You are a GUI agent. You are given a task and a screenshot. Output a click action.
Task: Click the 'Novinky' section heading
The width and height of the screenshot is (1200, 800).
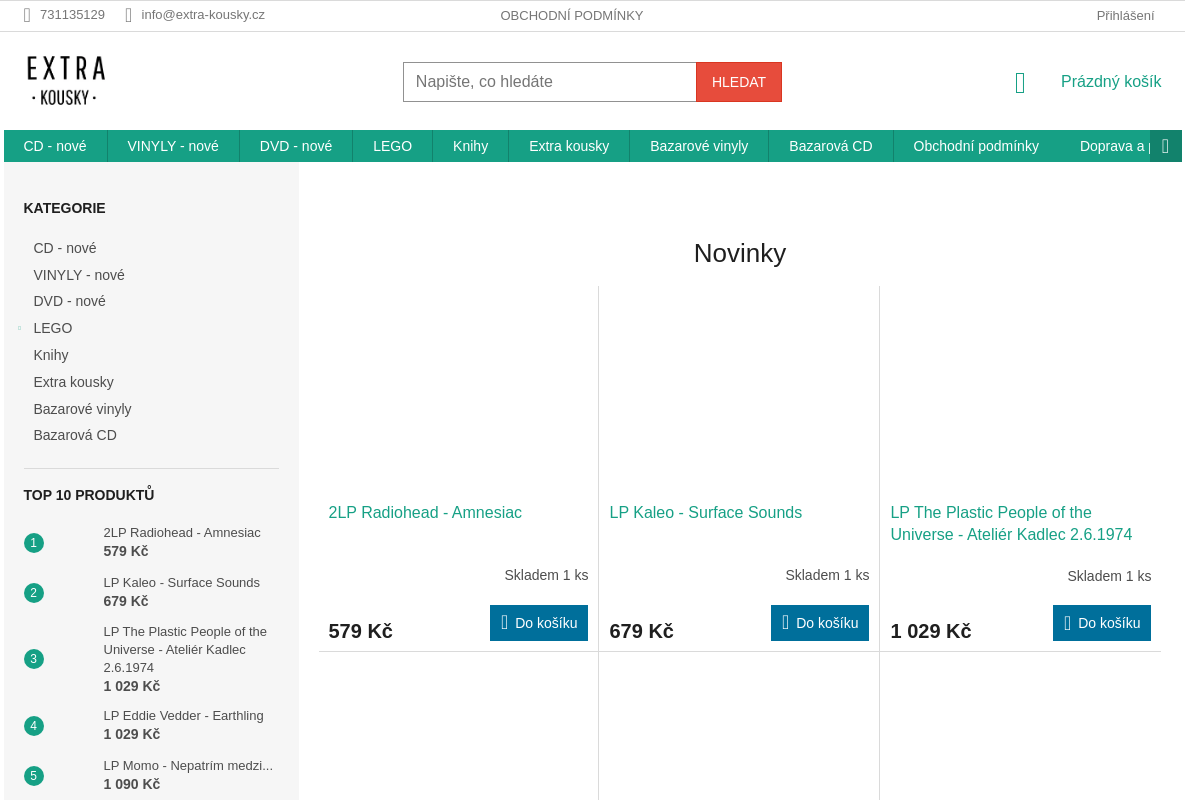[x=740, y=253]
